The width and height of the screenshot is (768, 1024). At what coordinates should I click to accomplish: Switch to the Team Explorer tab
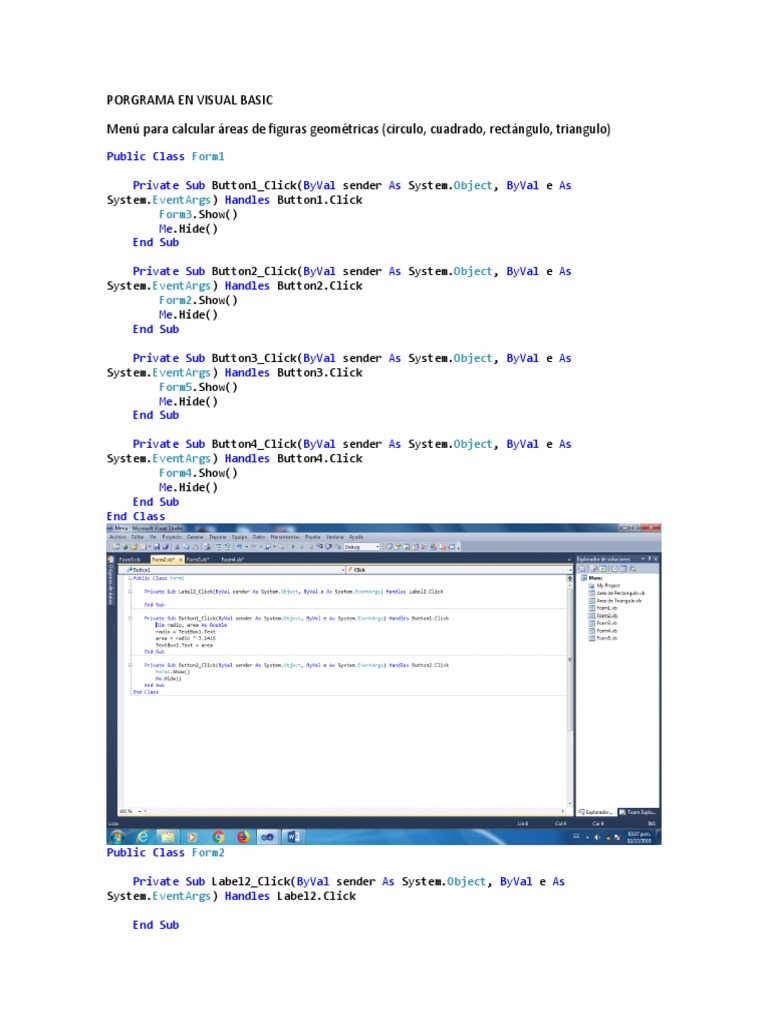point(638,812)
